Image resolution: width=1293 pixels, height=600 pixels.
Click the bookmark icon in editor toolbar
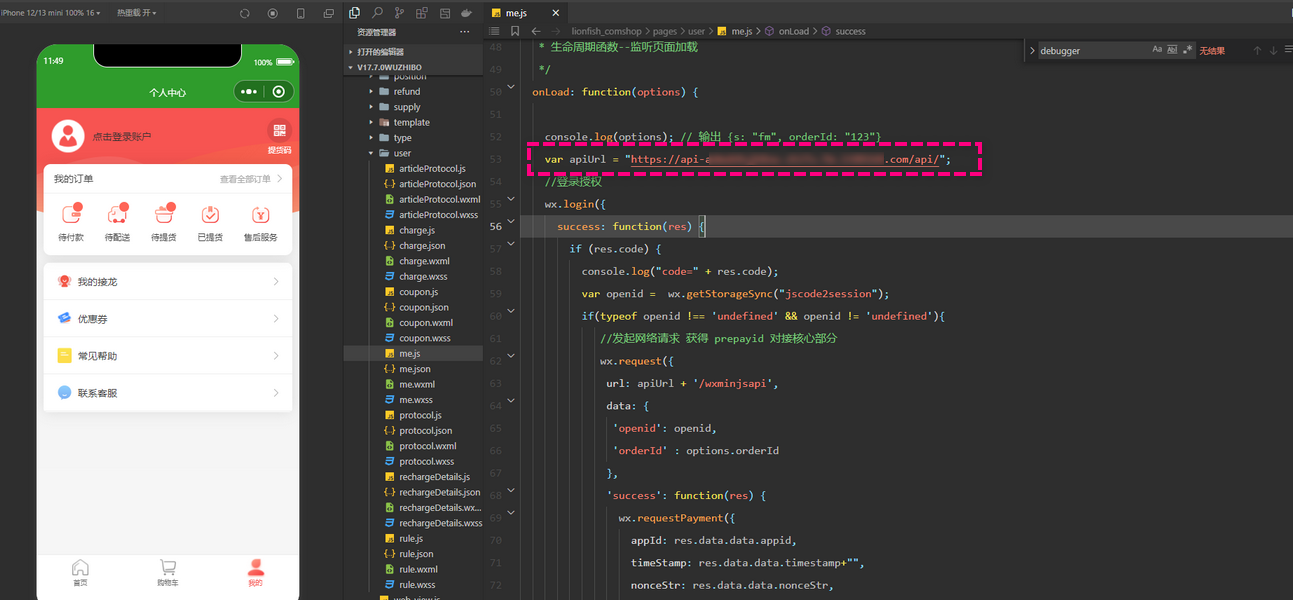coord(516,31)
